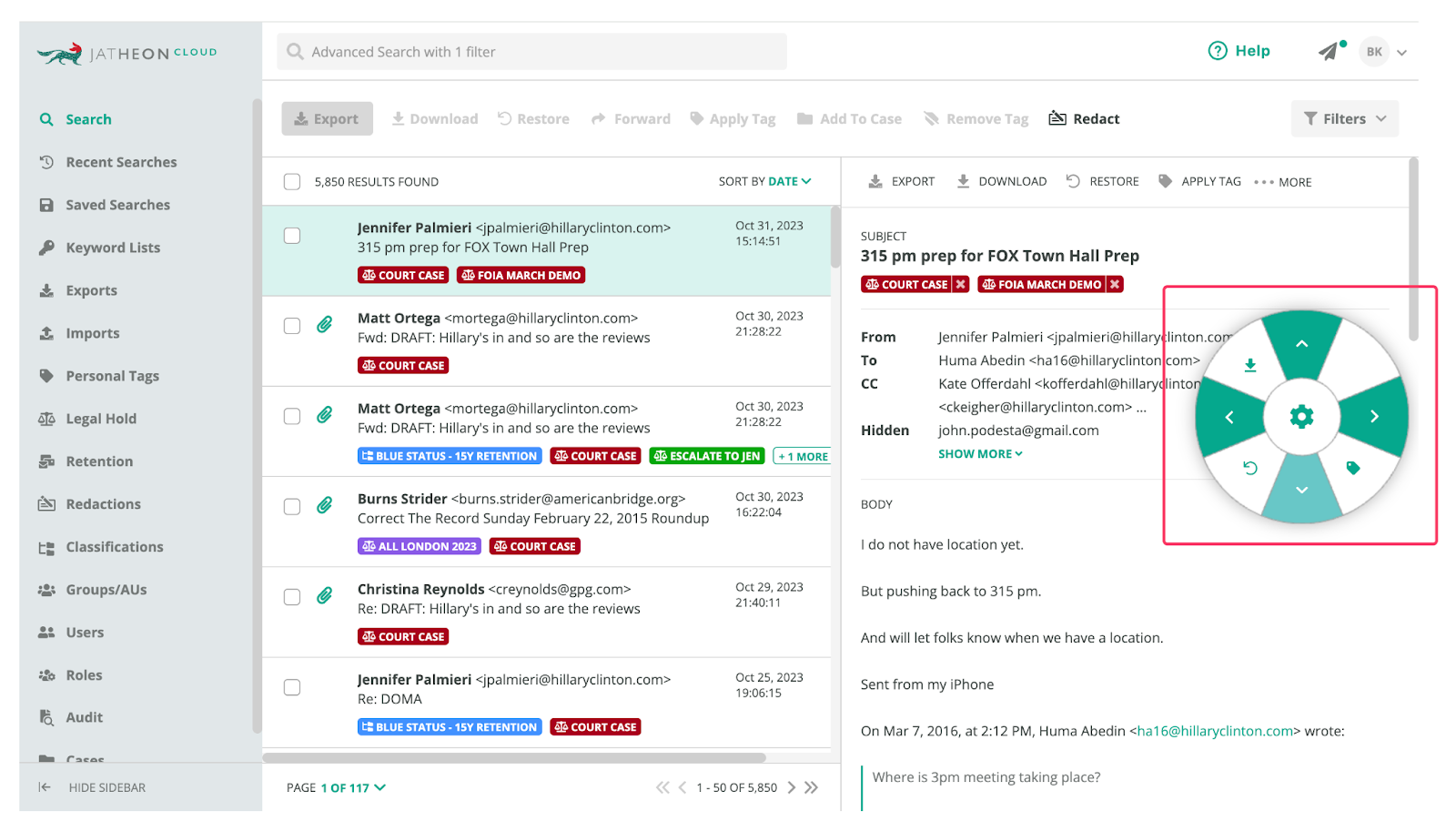Remove the FOIA MARCH DEMO tag from subject
The image size is (1456, 831).
(1114, 285)
